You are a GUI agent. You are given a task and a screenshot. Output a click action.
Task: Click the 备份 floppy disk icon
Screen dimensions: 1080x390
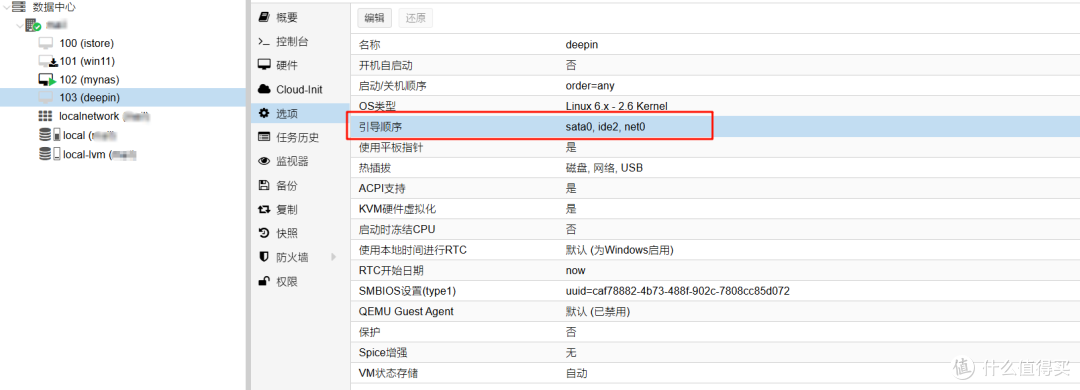point(263,185)
